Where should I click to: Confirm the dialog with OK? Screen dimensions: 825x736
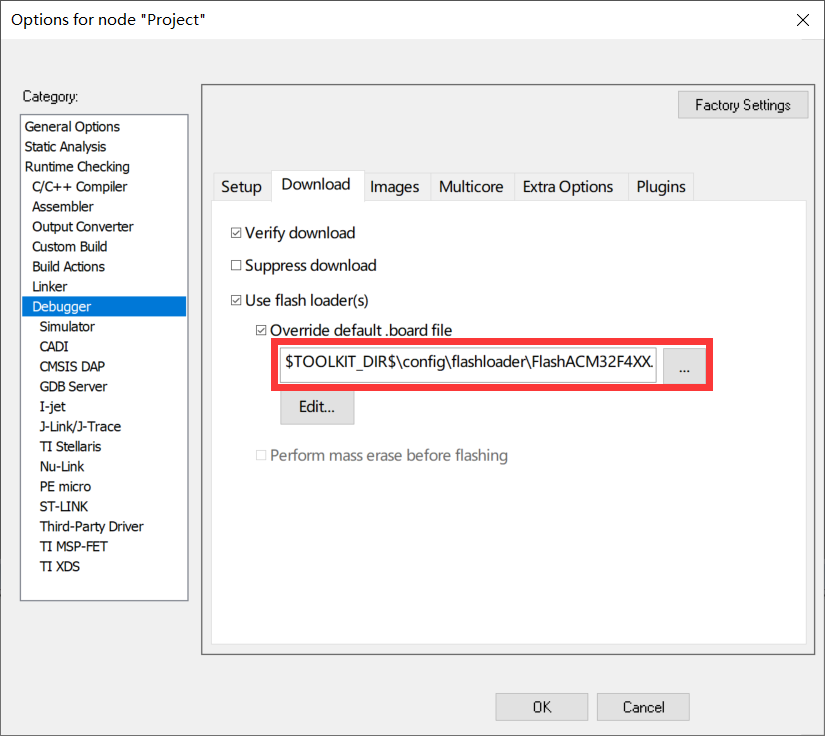541,707
